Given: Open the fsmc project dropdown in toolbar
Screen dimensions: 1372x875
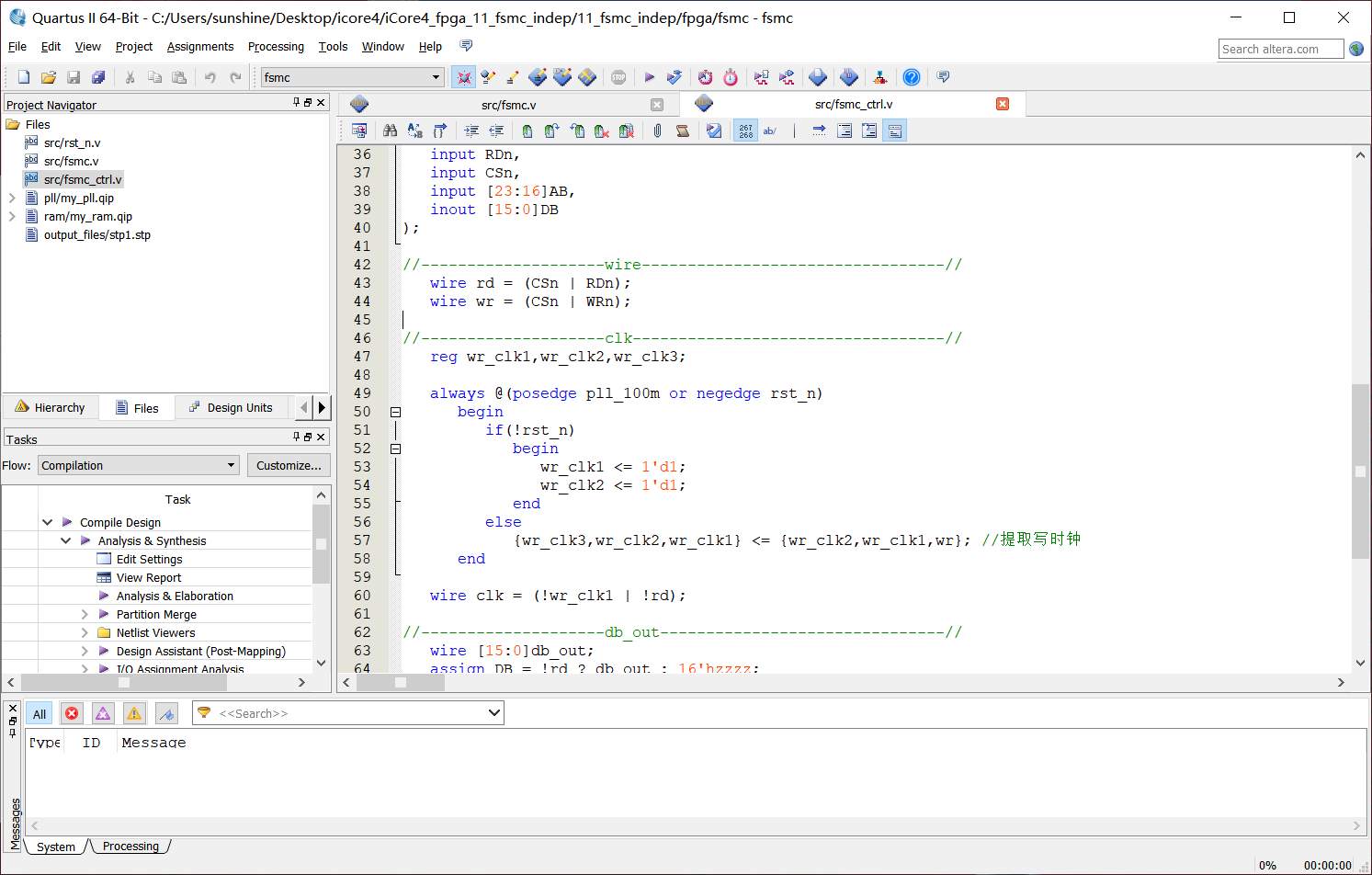Looking at the screenshot, I should 352,77.
